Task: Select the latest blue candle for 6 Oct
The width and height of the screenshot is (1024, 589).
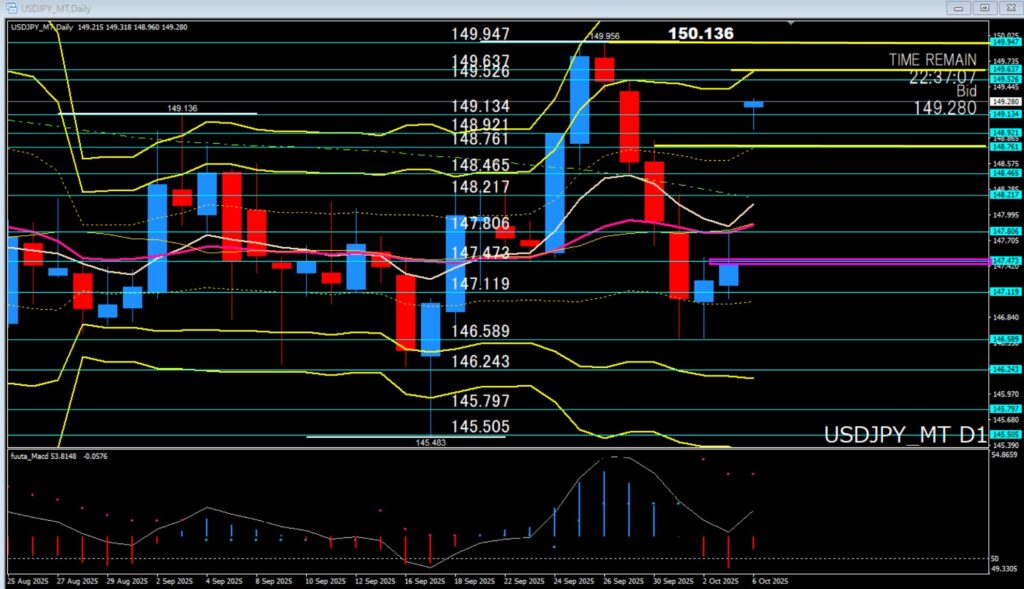Action: [753, 104]
